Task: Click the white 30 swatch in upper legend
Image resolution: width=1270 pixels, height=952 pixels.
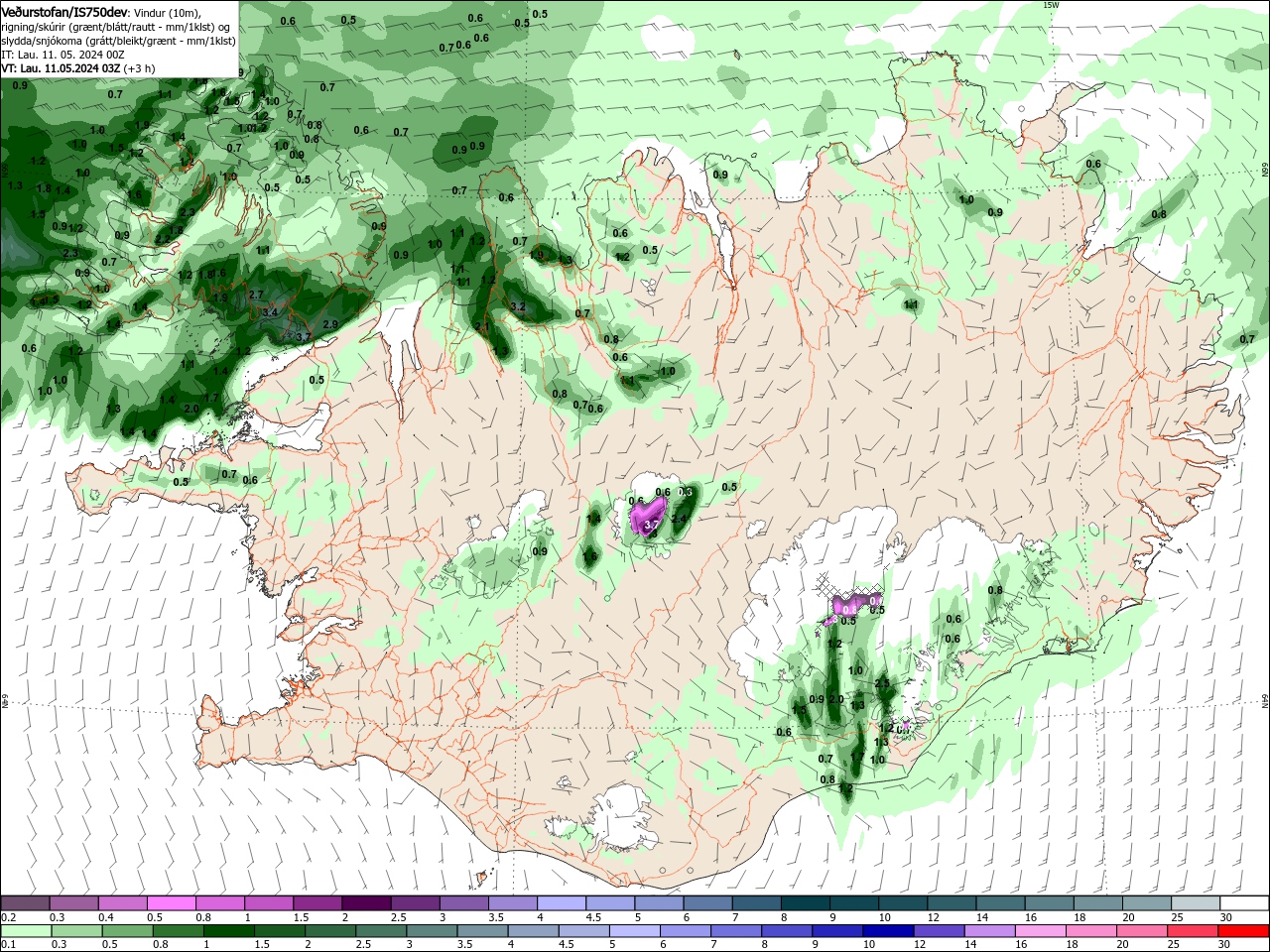Action: [1244, 903]
